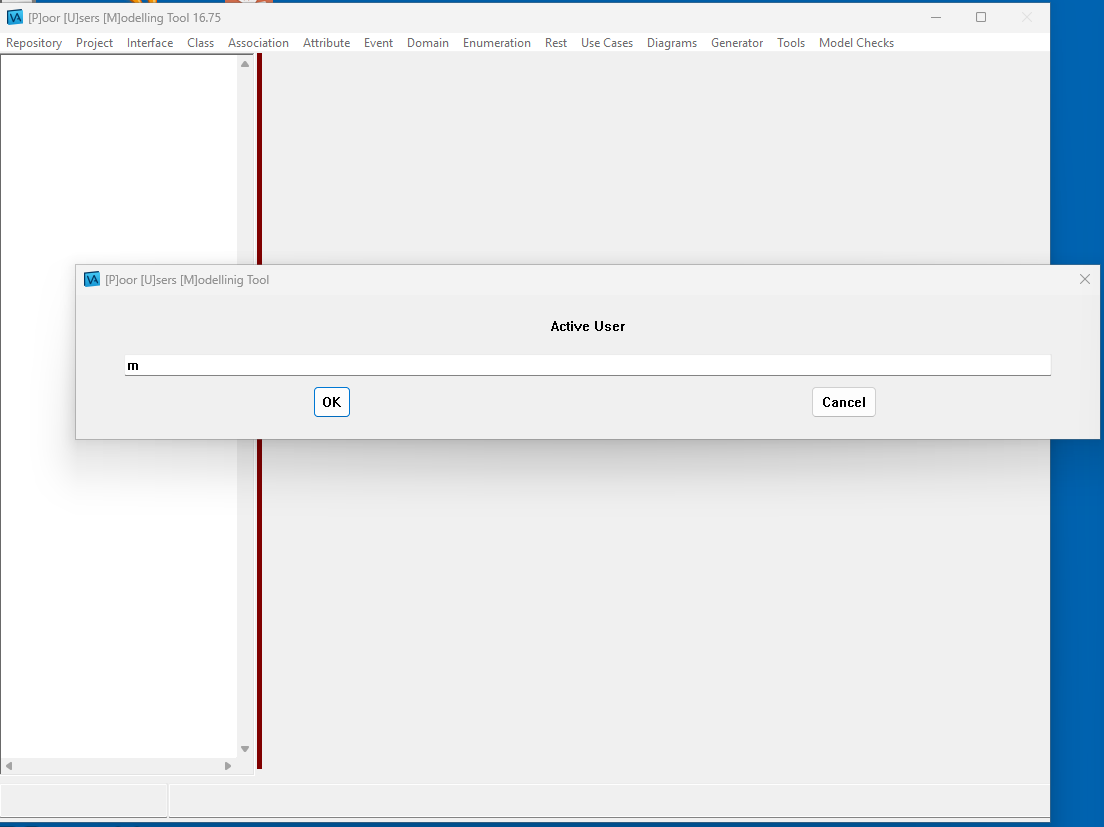Image resolution: width=1104 pixels, height=827 pixels.
Task: Click the left panel scroll right arrow
Action: click(227, 766)
